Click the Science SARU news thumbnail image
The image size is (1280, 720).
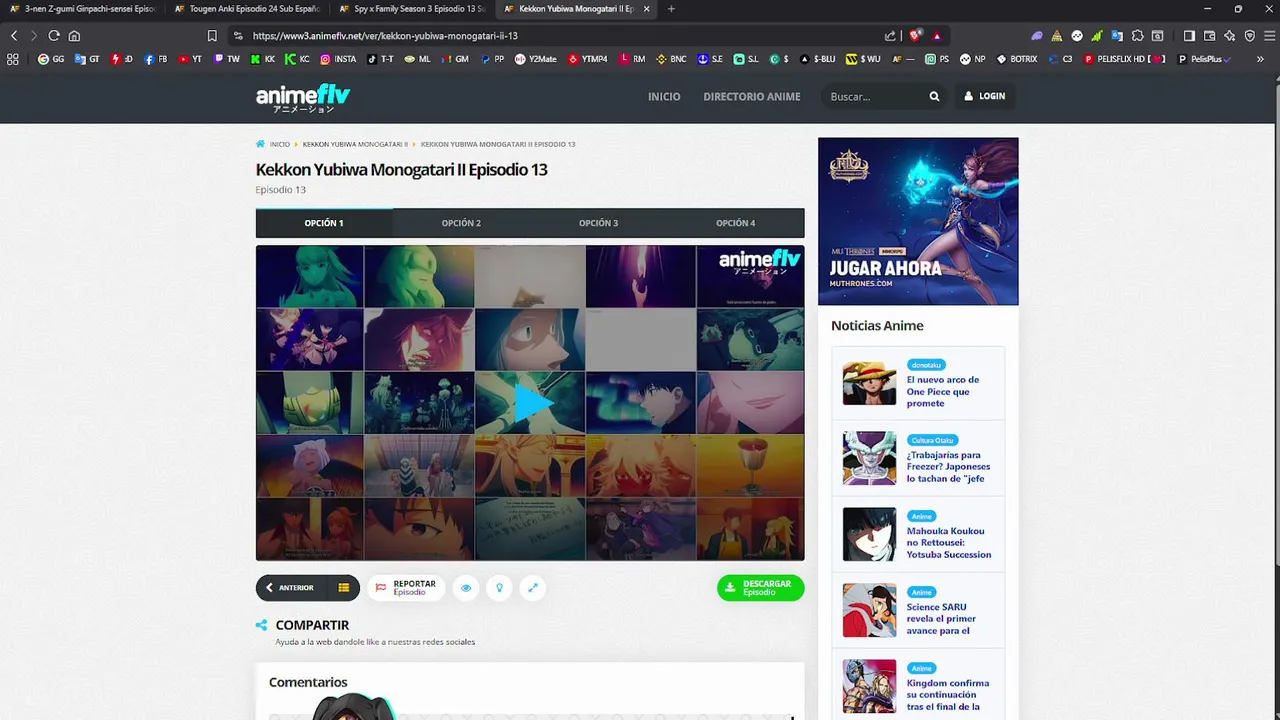click(x=869, y=610)
